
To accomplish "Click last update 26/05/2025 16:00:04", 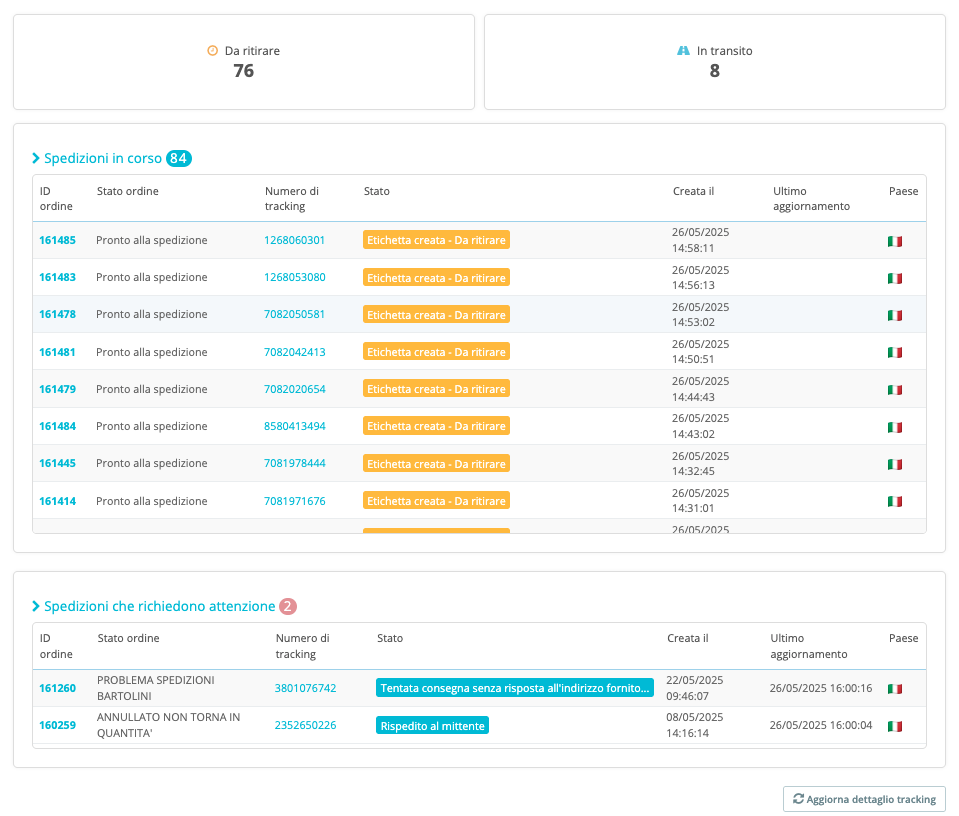I will click(821, 725).
